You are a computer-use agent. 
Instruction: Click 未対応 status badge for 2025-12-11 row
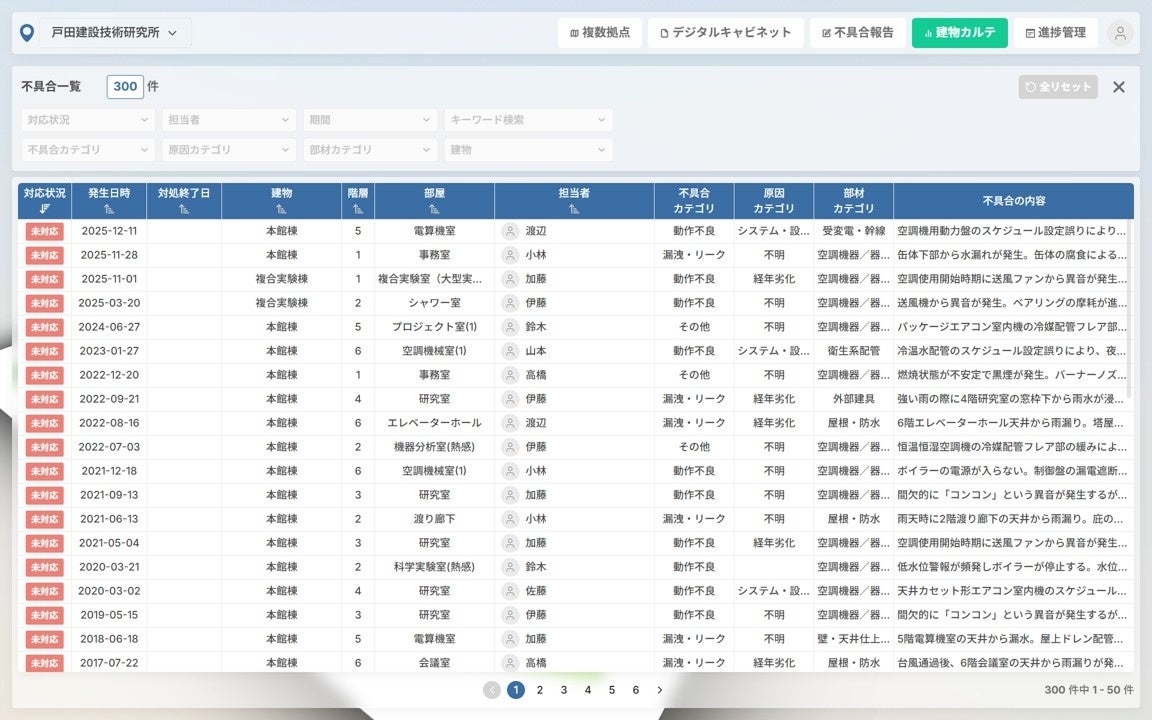click(45, 231)
